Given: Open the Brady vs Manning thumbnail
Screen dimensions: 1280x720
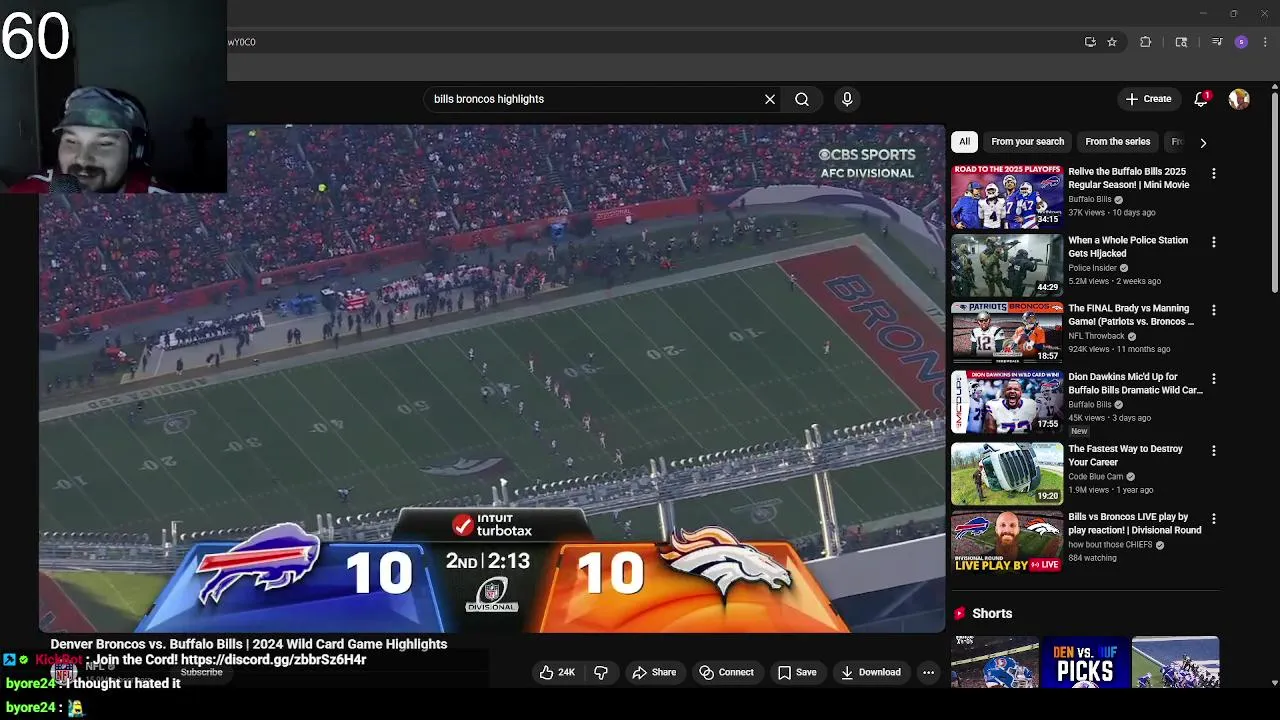Looking at the screenshot, I should click(x=1006, y=333).
